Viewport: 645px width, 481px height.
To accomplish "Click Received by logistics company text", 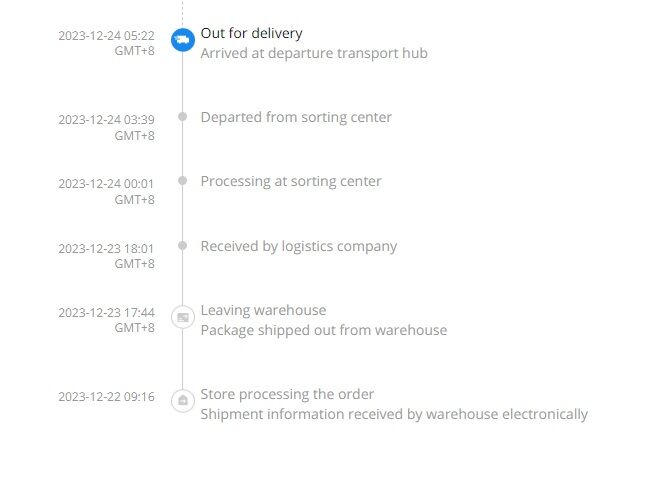I will click(299, 246).
